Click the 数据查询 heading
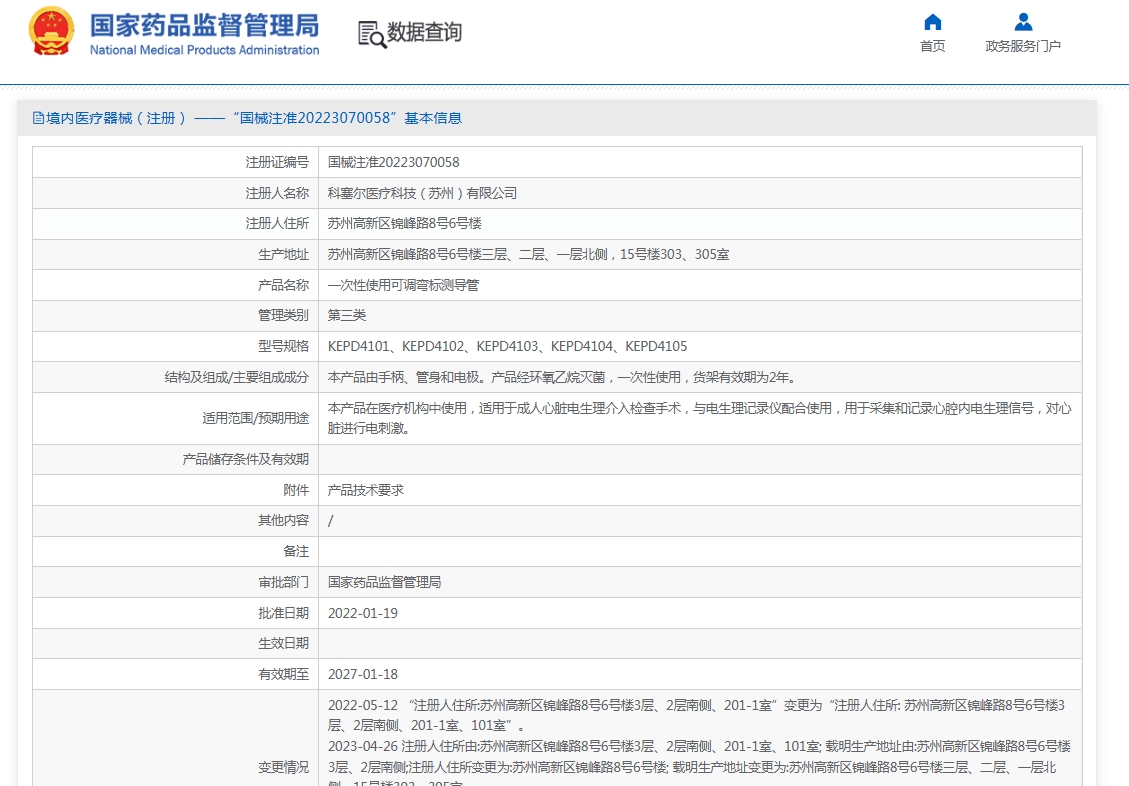1129x786 pixels. pos(425,32)
